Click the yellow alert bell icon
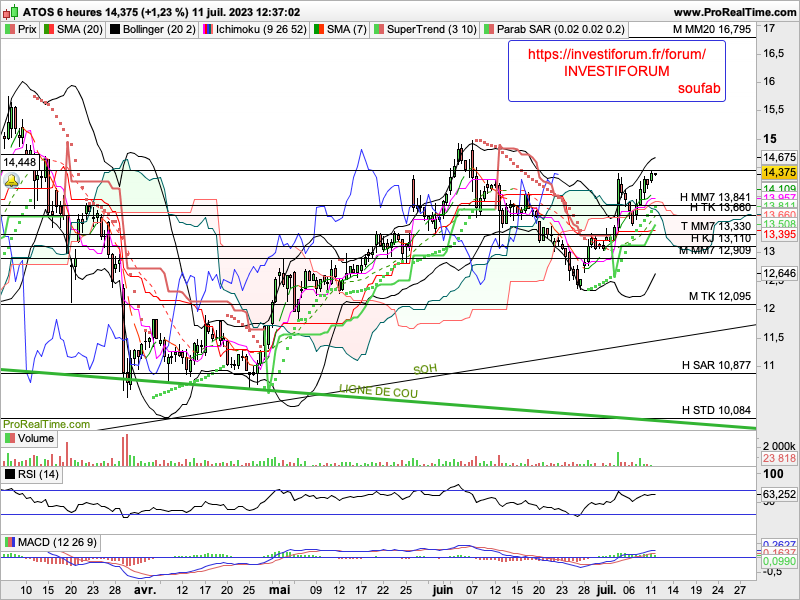Screen dimensions: 800x600 11,181
